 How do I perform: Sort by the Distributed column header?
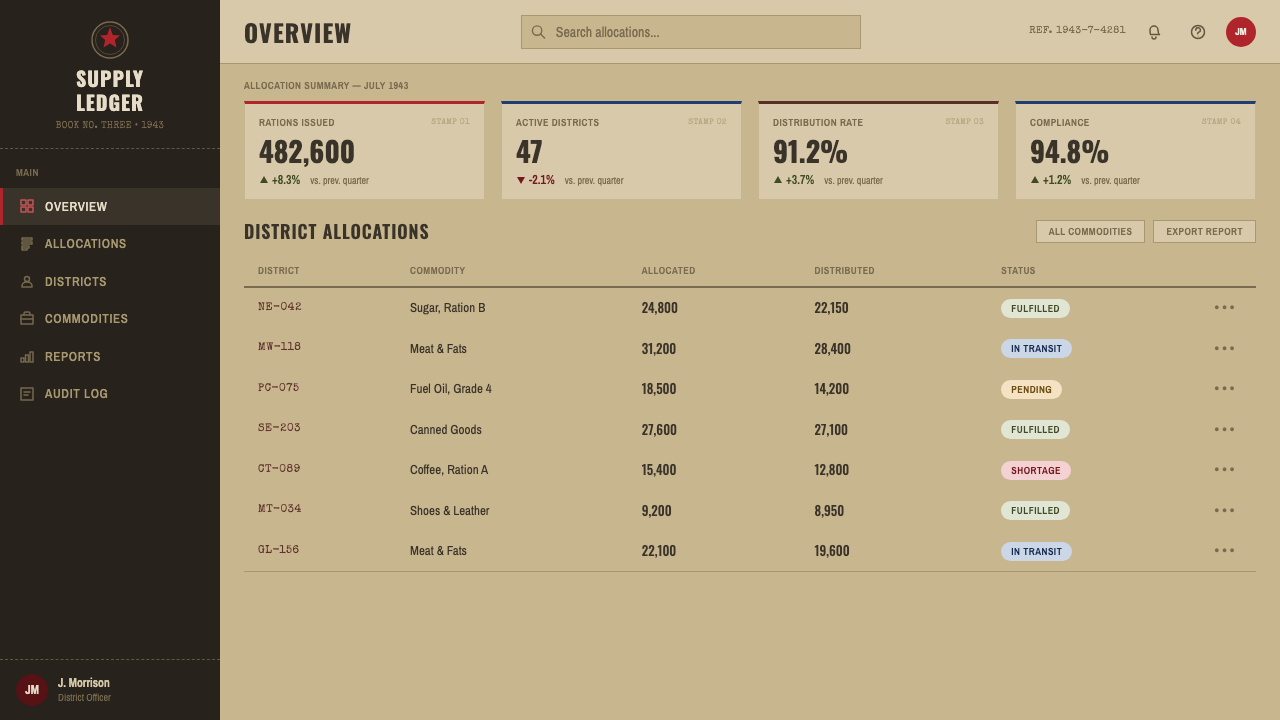[844, 271]
